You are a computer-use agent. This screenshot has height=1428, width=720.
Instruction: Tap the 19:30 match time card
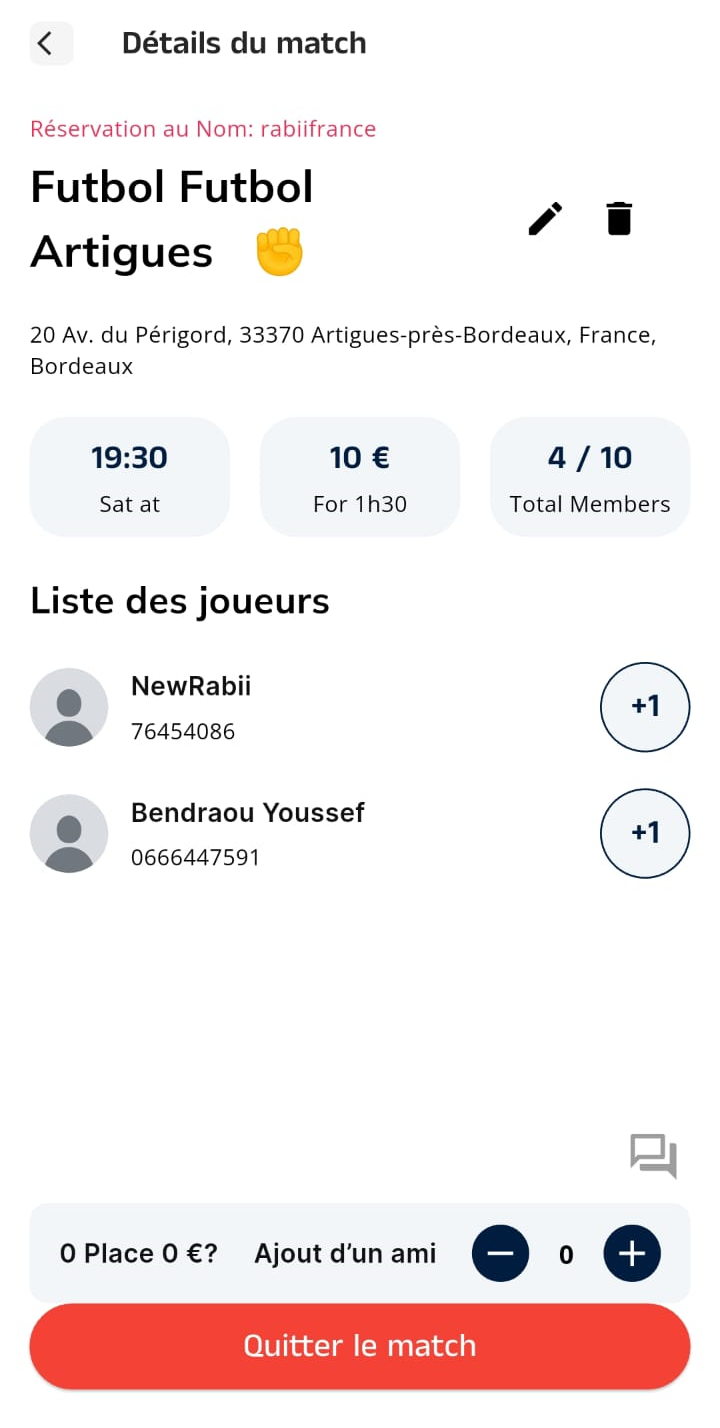130,477
